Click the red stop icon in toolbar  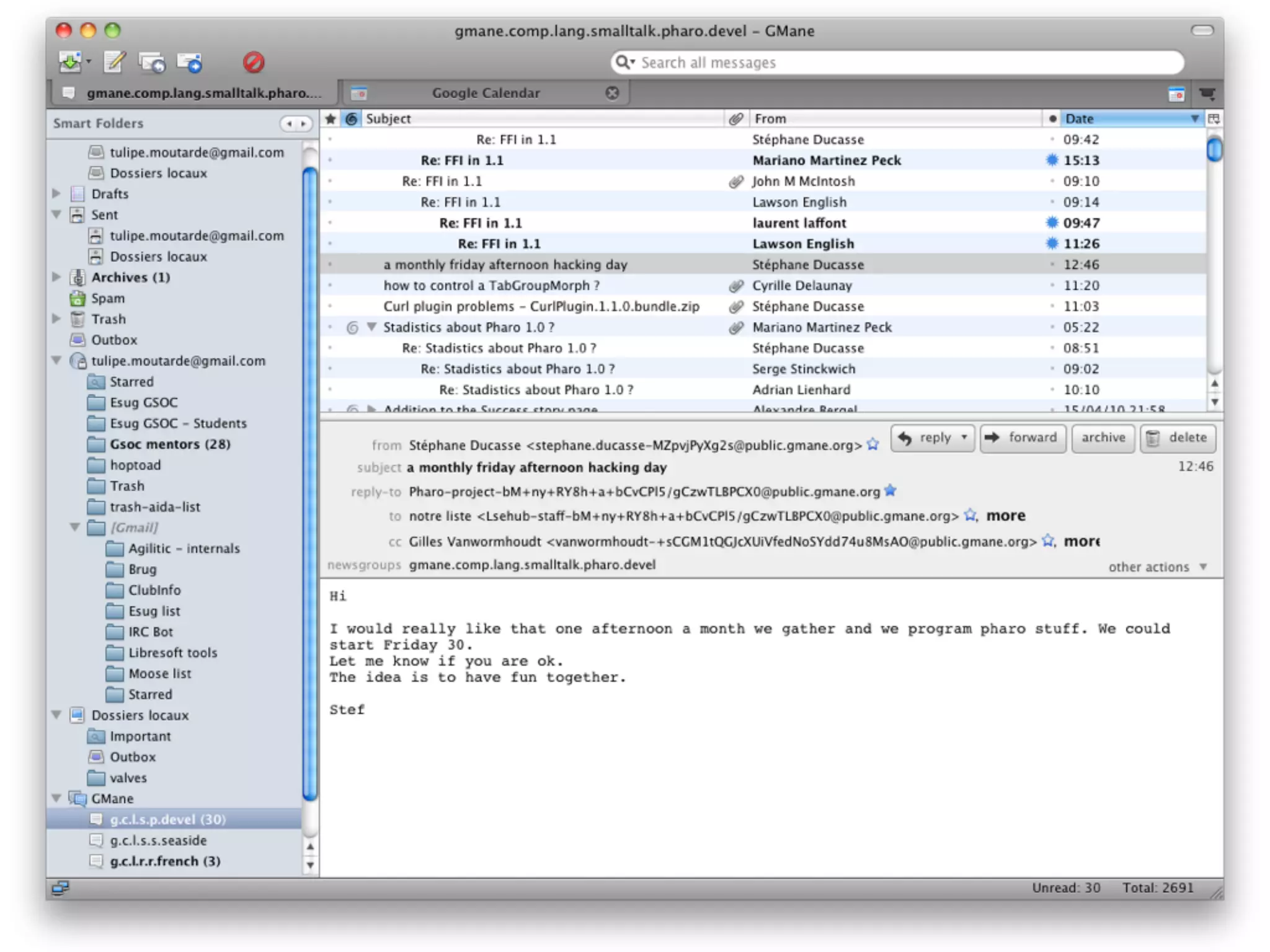[253, 62]
